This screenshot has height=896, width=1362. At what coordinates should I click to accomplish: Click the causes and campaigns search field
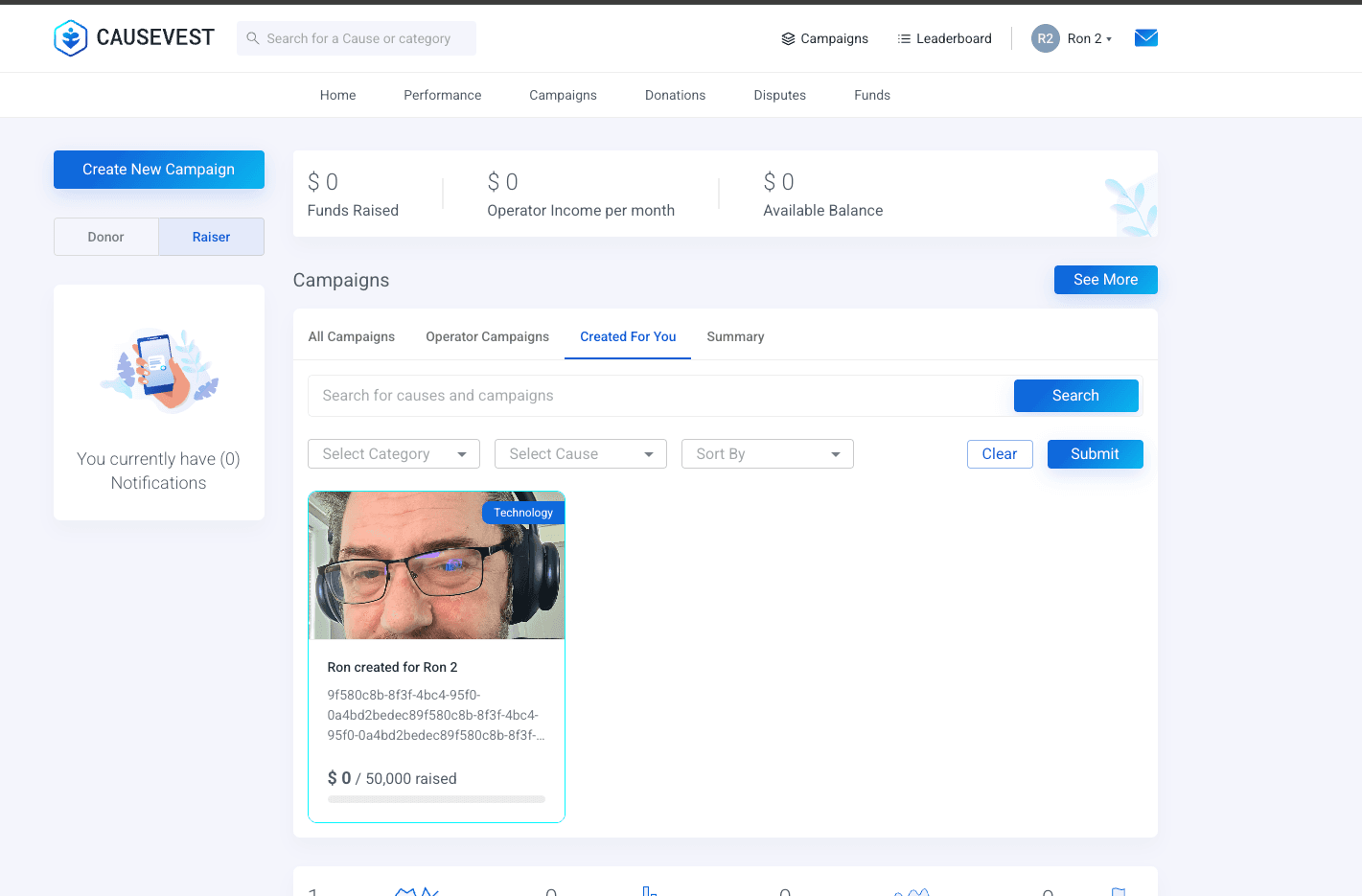tap(661, 396)
